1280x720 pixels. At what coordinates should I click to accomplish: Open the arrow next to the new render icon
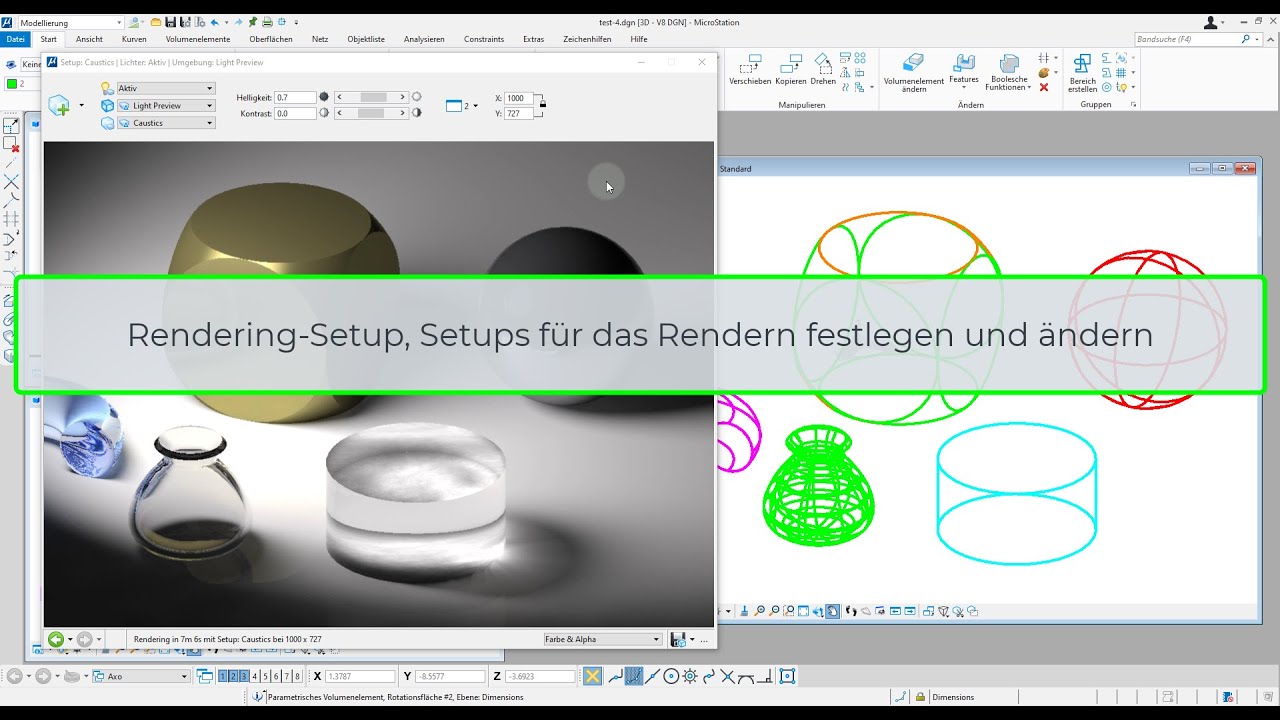[82, 105]
